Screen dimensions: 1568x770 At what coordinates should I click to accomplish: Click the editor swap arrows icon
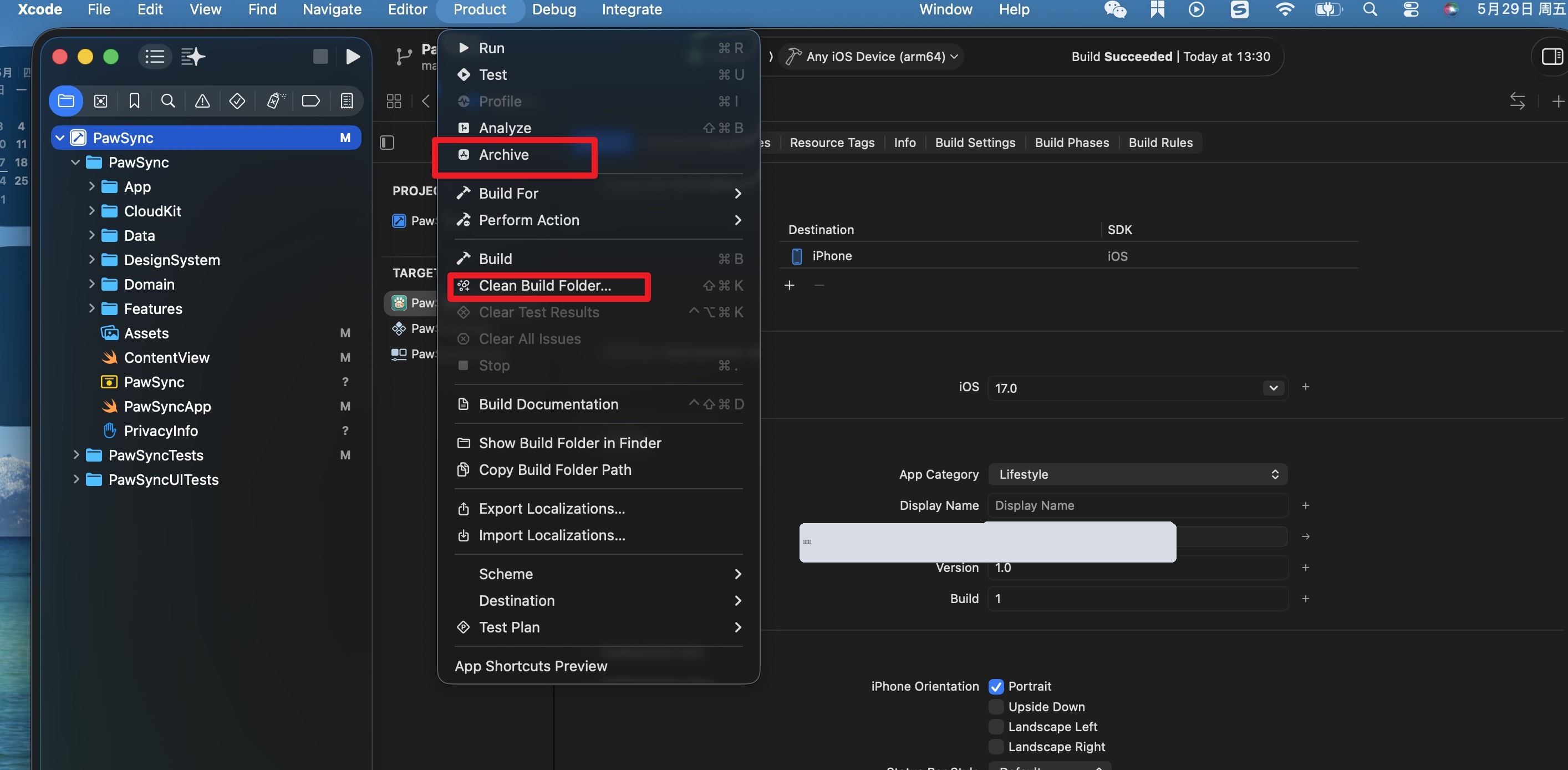(1517, 101)
